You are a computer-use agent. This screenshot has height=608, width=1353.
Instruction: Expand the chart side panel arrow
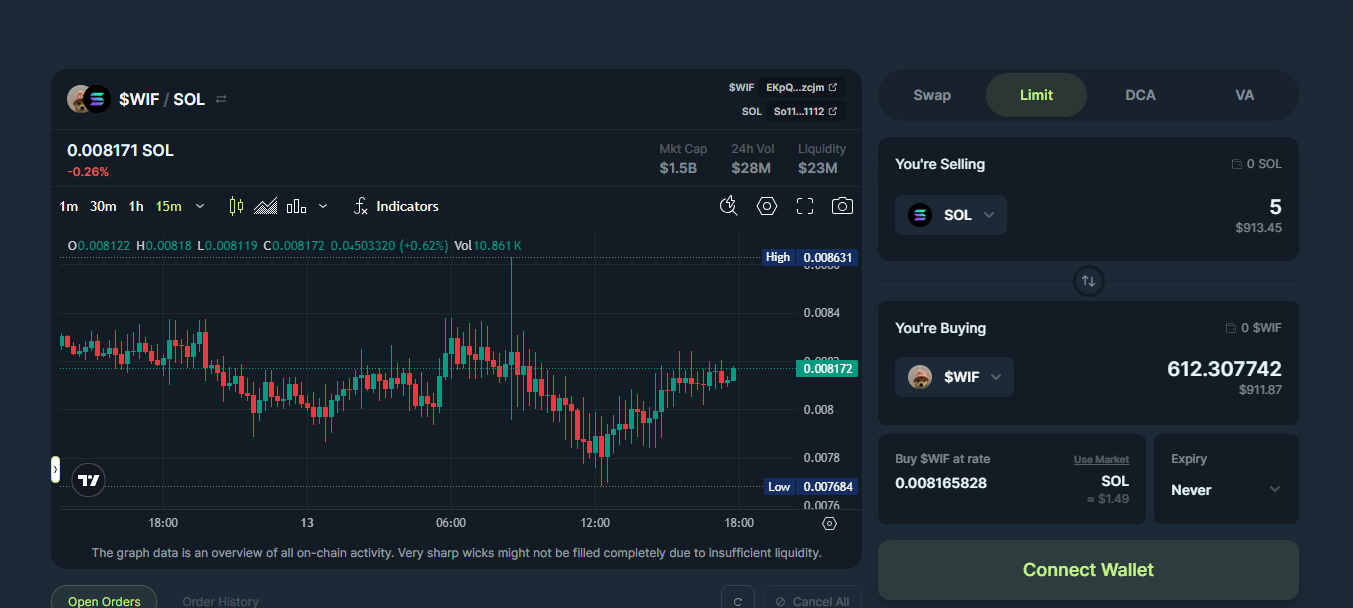pos(56,469)
